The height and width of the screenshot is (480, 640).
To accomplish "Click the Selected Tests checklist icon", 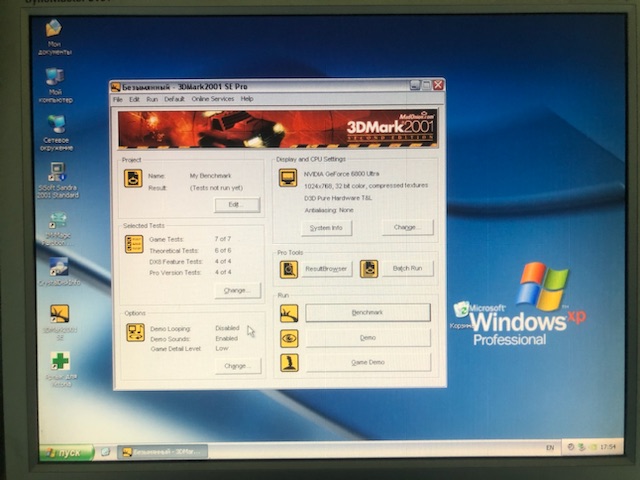I will click(134, 244).
